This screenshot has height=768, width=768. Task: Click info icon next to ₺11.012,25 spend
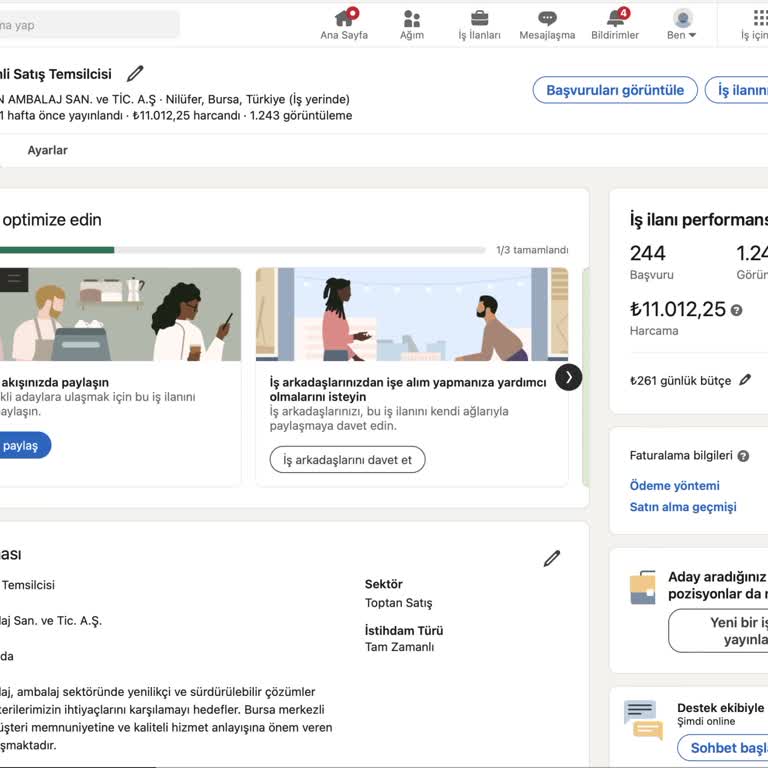tap(737, 310)
